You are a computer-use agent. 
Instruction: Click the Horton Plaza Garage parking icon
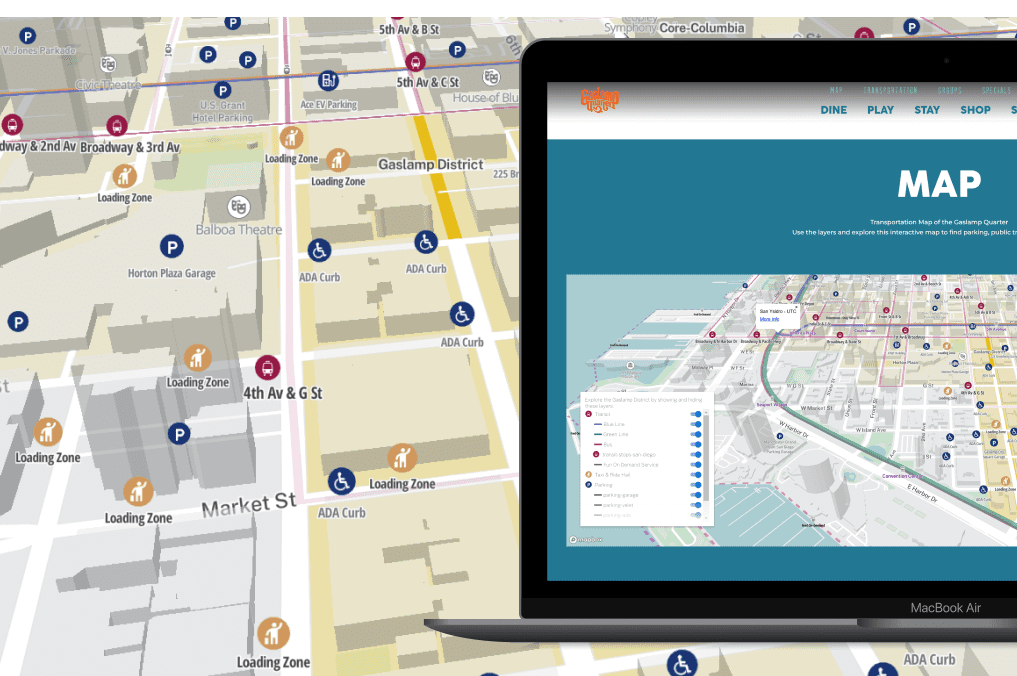(172, 247)
